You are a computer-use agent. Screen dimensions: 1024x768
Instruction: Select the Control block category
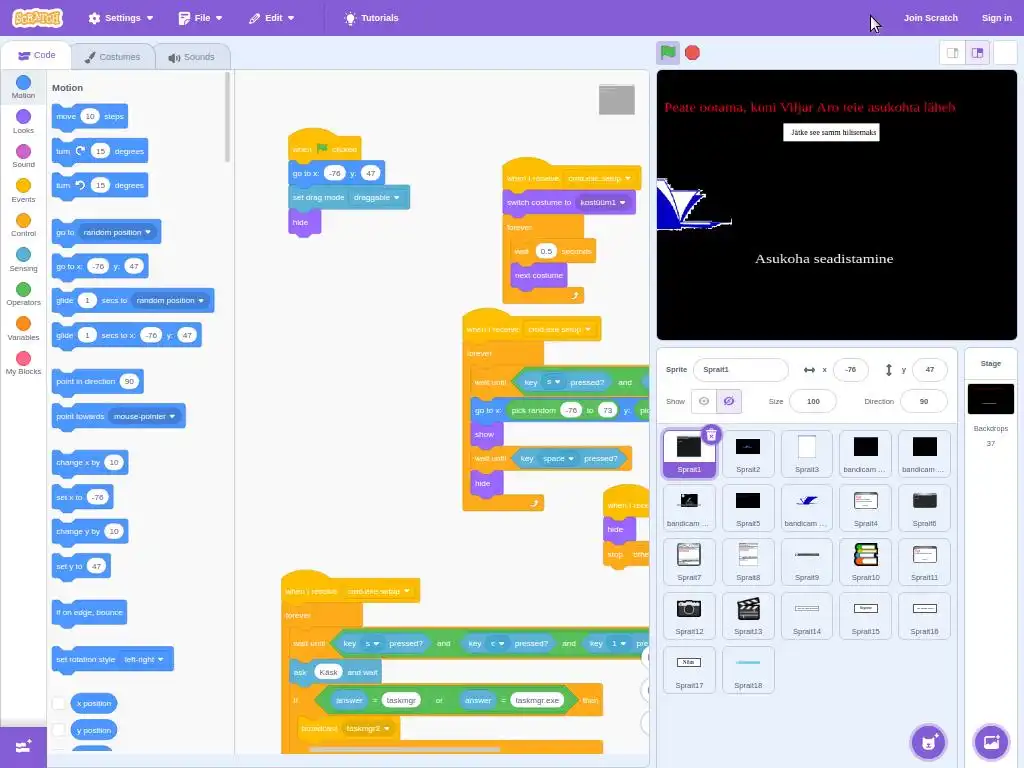click(x=23, y=225)
